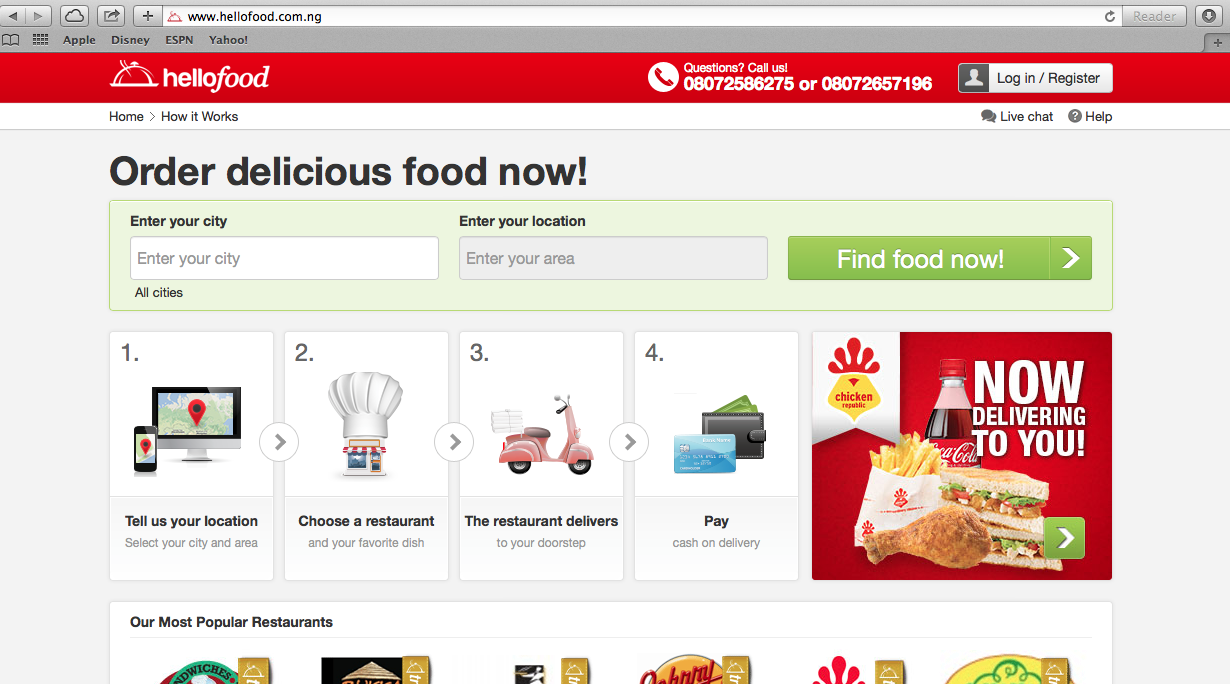Open Safari iCloud tabs button
1230x684 pixels.
[74, 16]
